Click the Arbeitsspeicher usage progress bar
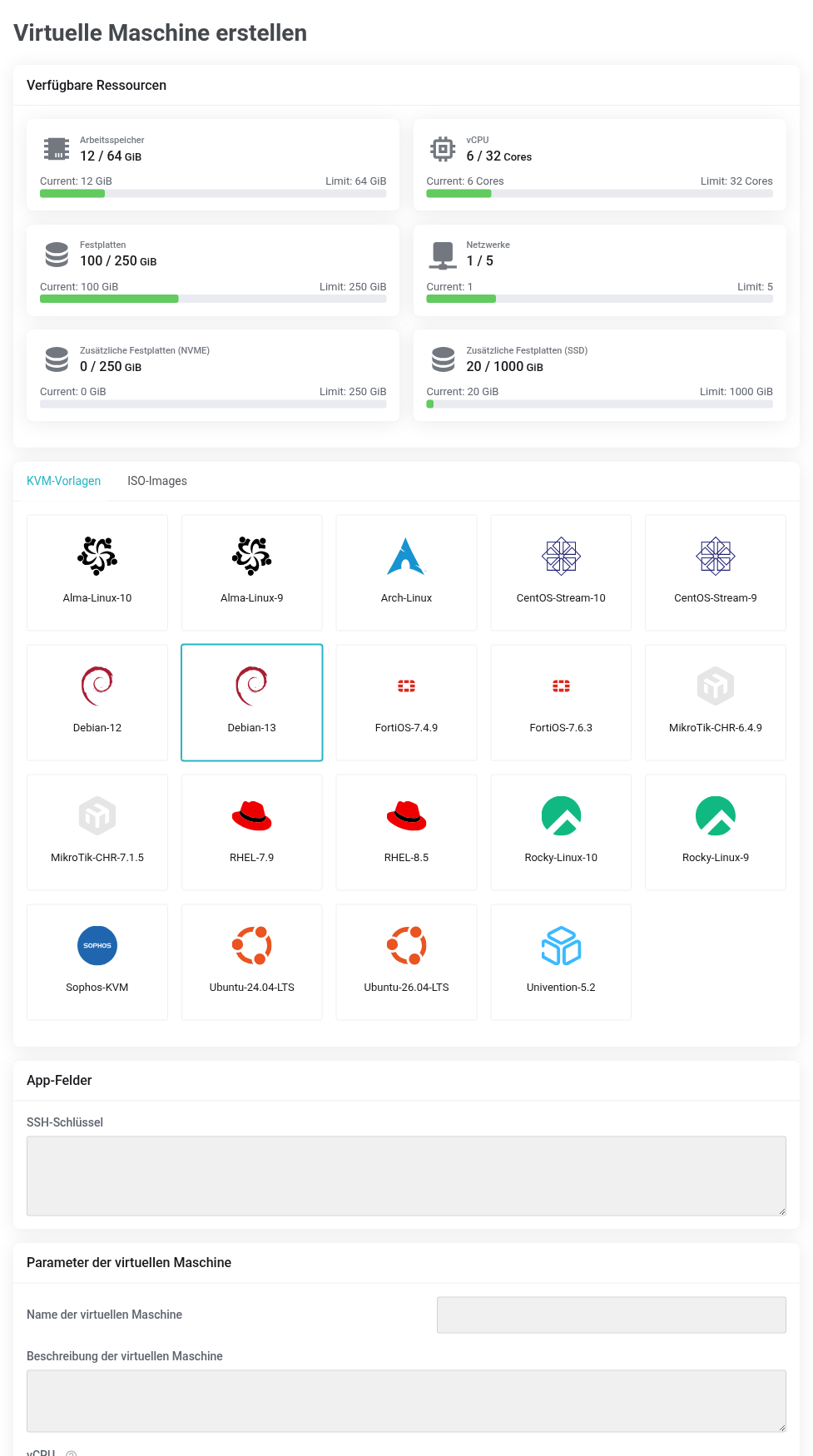 [x=213, y=194]
